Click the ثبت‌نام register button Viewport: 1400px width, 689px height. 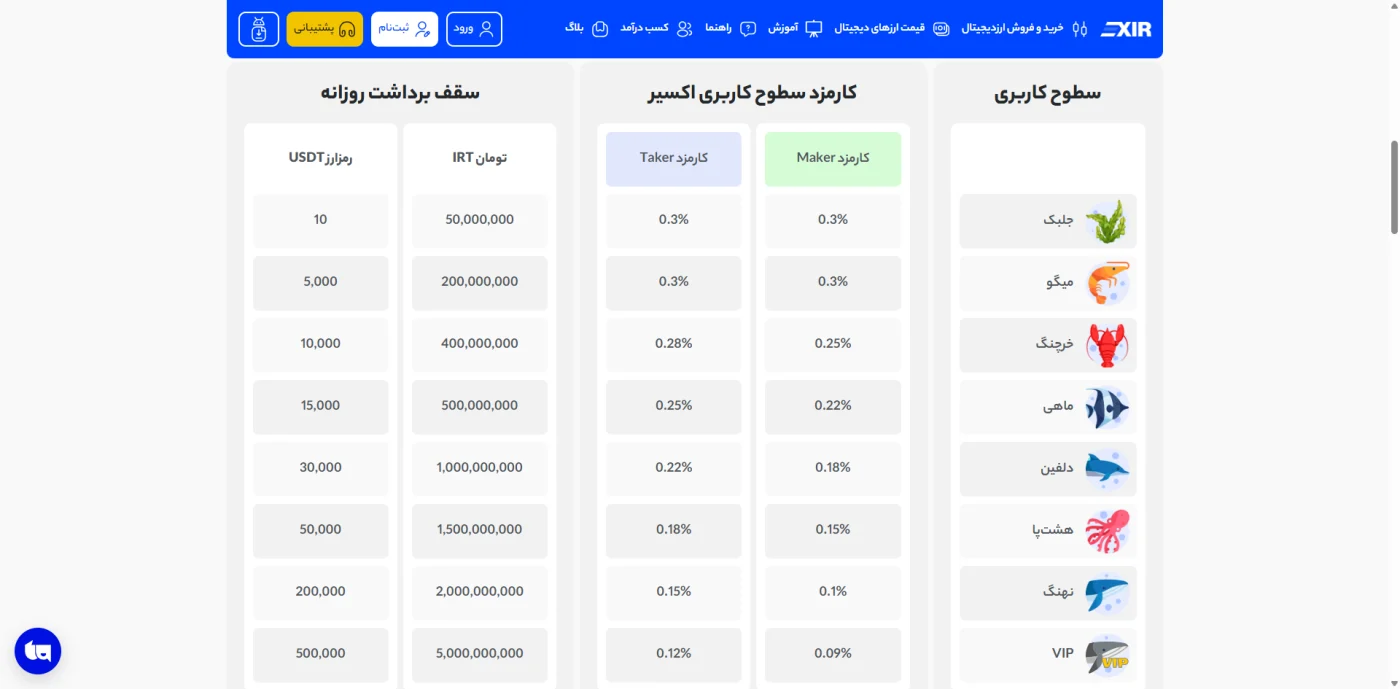tap(404, 29)
